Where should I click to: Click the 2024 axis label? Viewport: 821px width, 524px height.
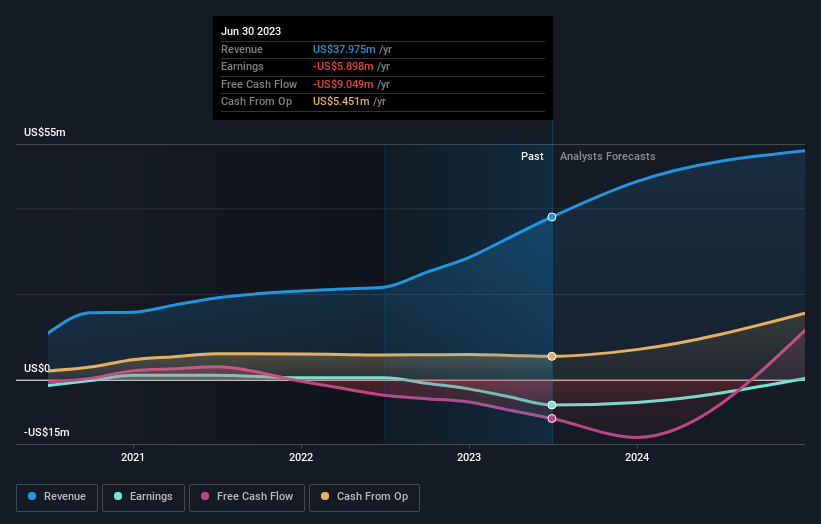[637, 457]
